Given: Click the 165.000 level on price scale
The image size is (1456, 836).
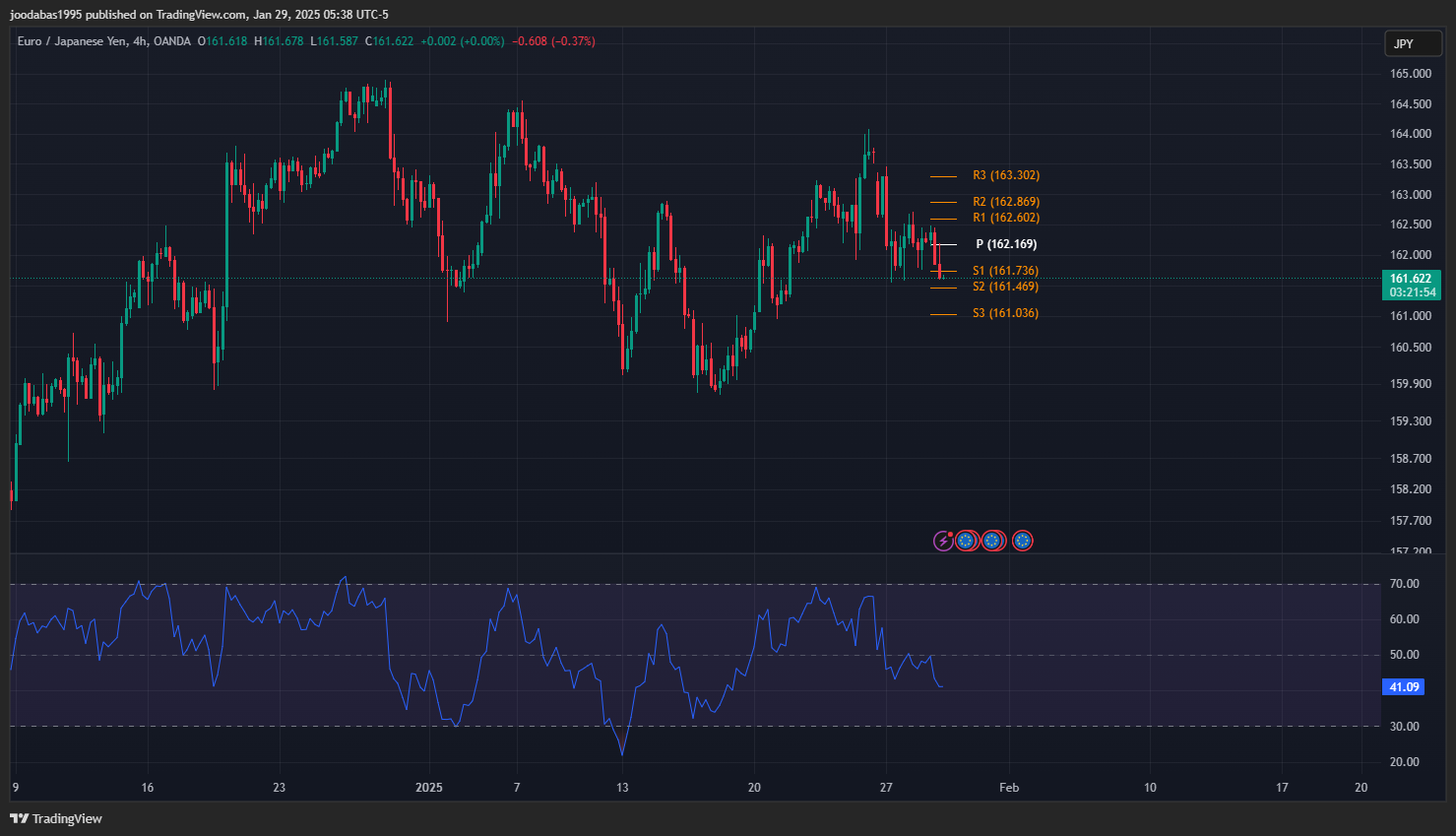Looking at the screenshot, I should pos(1410,74).
